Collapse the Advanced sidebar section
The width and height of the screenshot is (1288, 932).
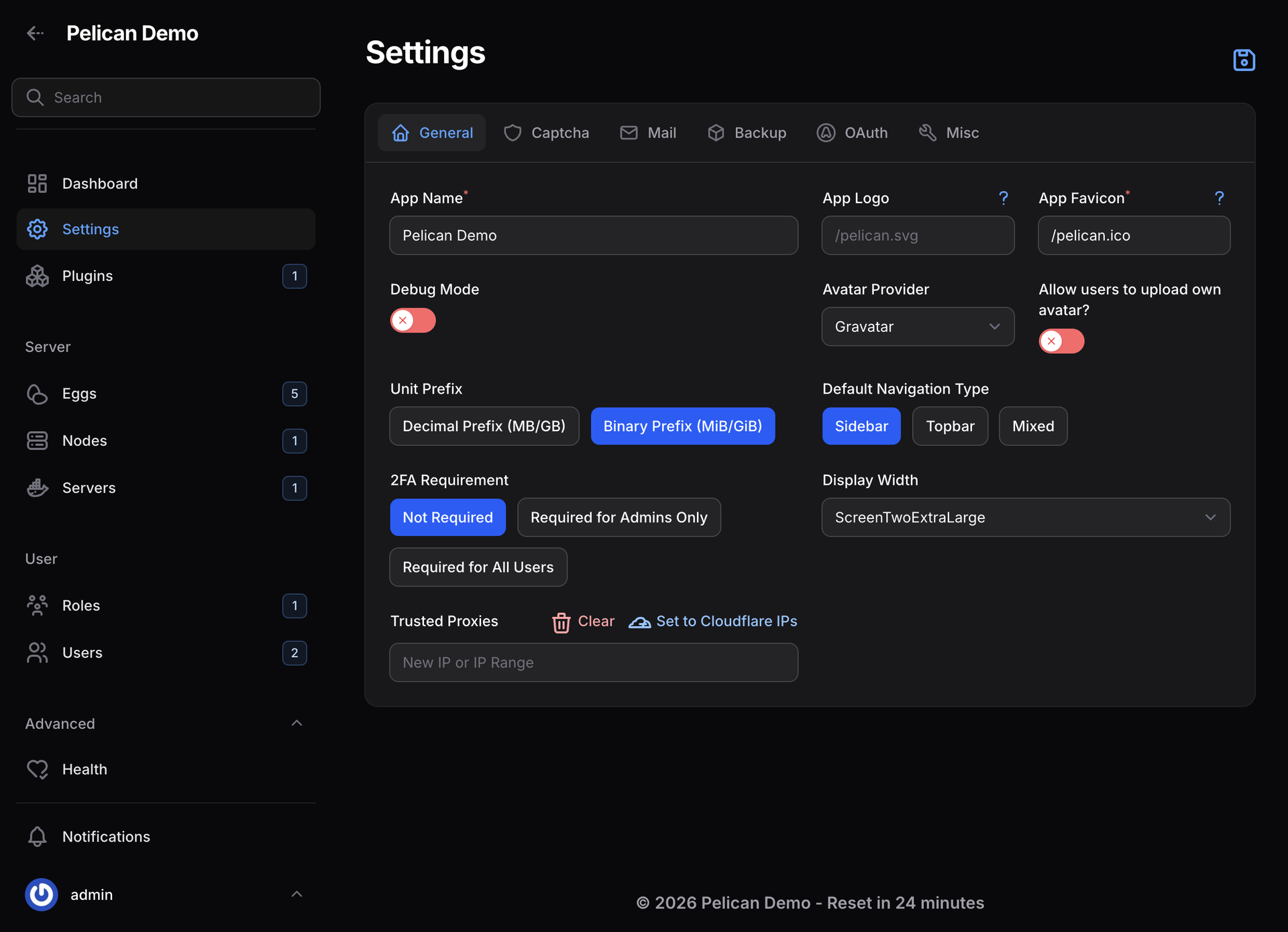tap(297, 723)
